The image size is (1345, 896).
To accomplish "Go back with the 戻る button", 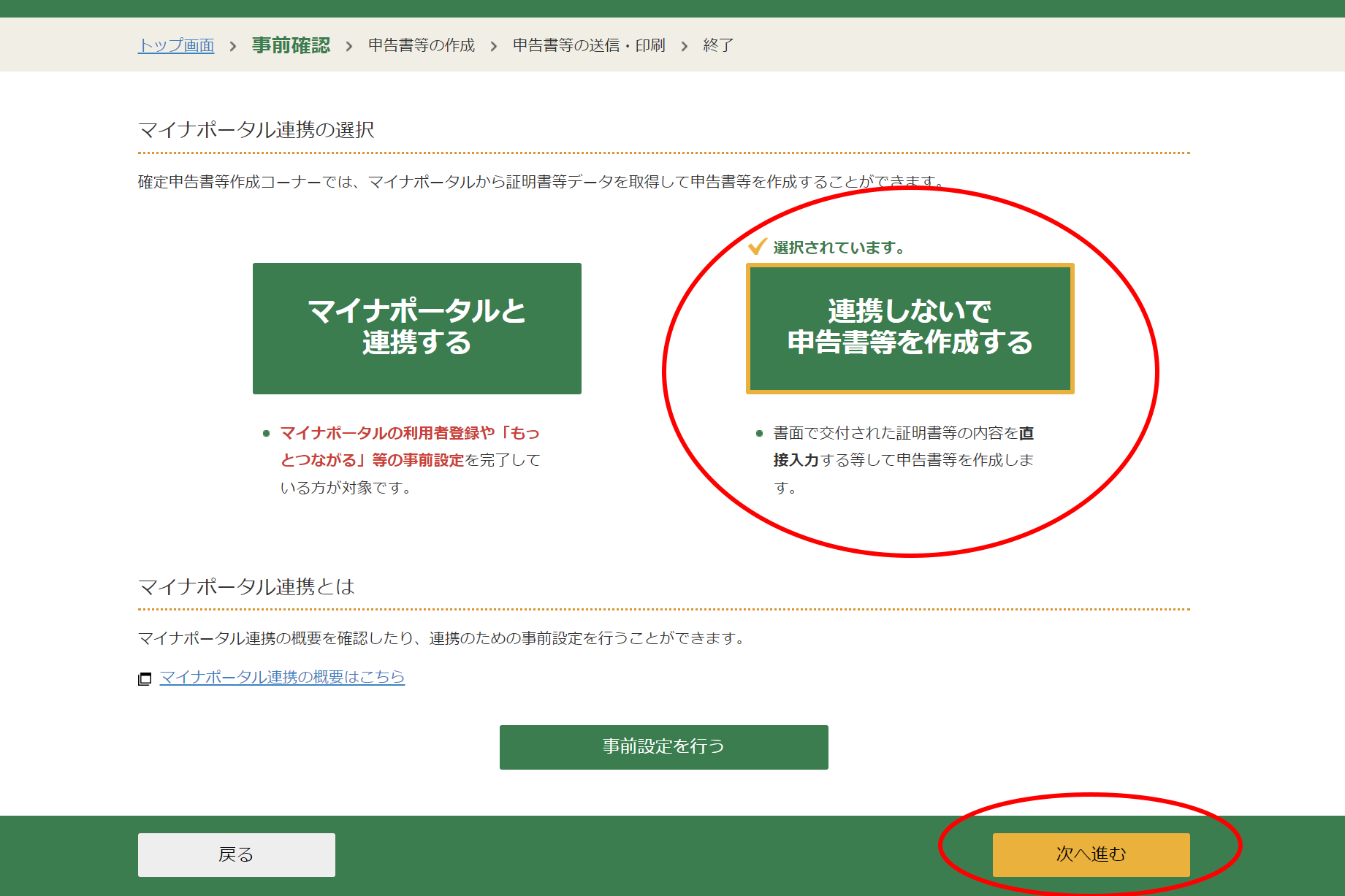I will point(236,854).
